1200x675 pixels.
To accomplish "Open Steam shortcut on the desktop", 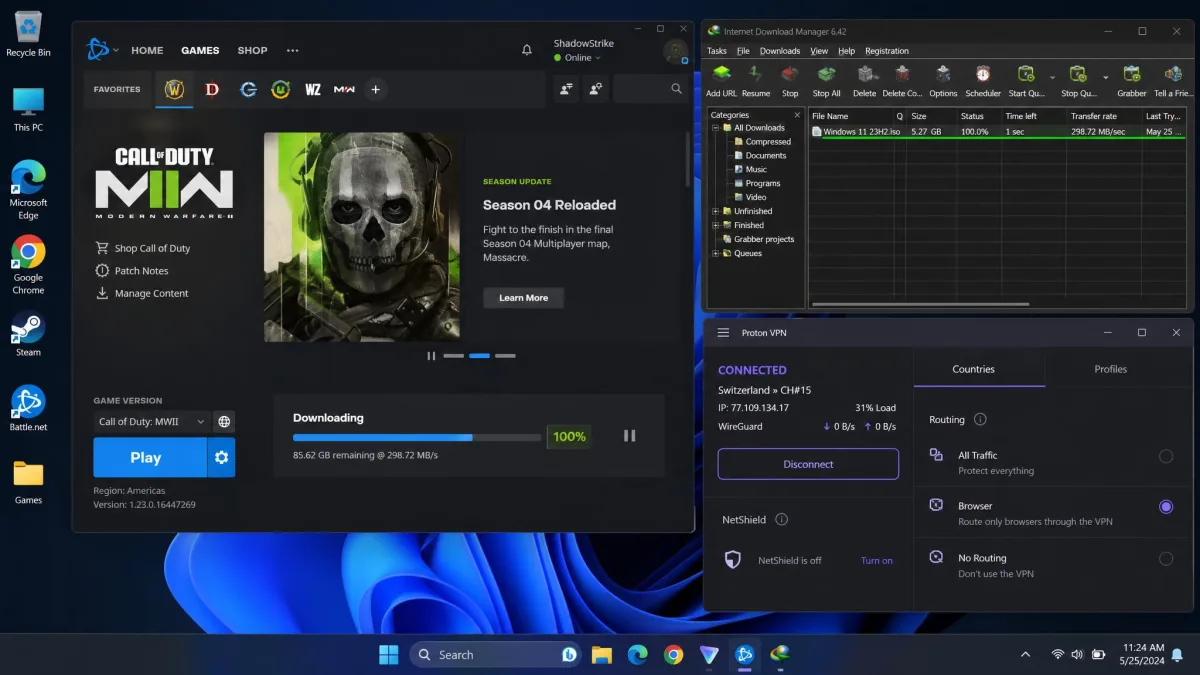I will tap(28, 335).
